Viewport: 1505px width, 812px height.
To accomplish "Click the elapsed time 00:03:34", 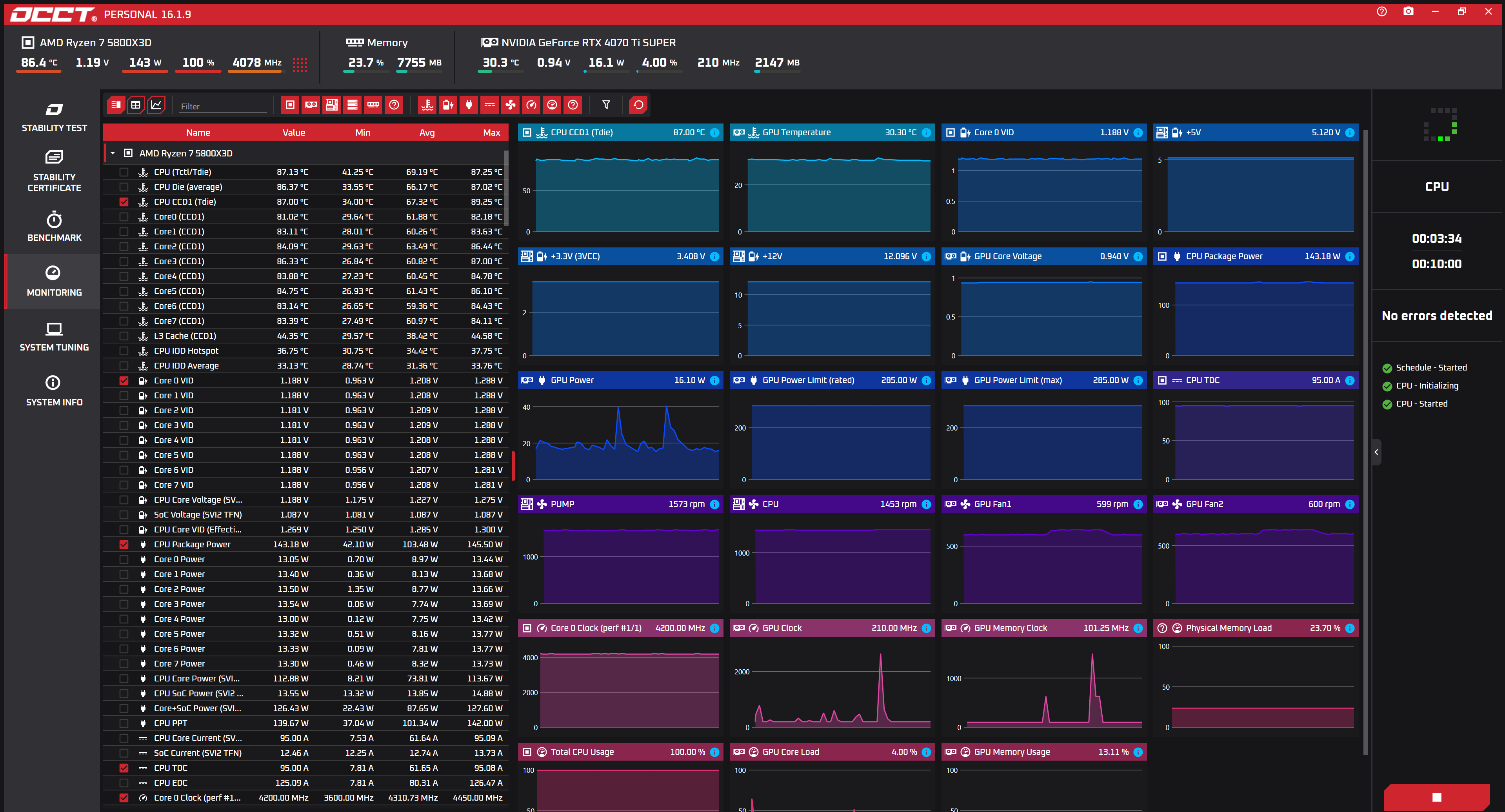I will (x=1437, y=238).
